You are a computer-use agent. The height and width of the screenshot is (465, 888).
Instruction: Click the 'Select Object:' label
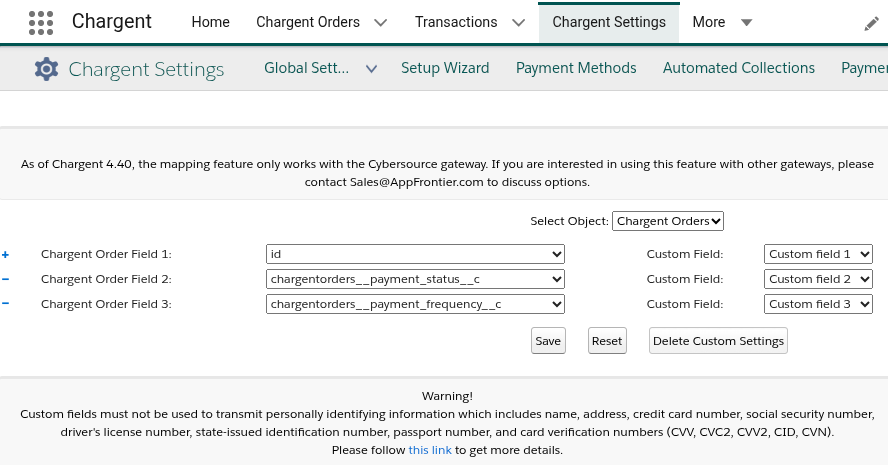point(569,221)
